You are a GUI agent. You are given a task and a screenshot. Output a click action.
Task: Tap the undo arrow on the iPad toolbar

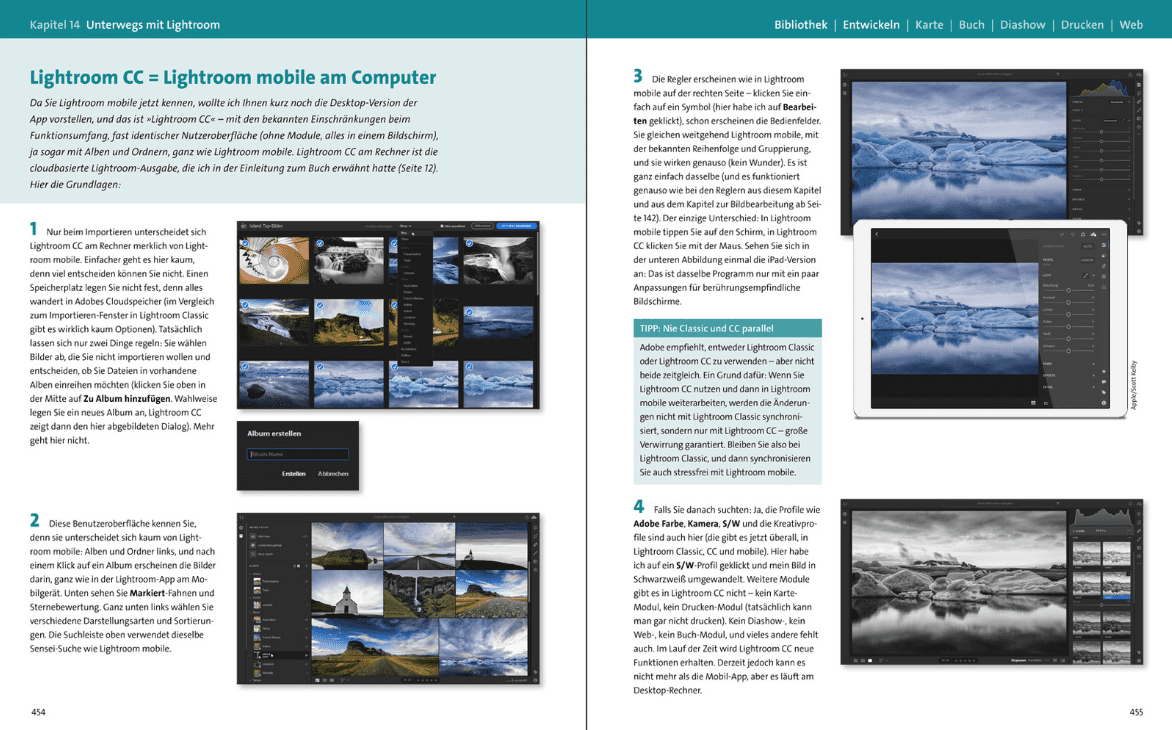1062,234
